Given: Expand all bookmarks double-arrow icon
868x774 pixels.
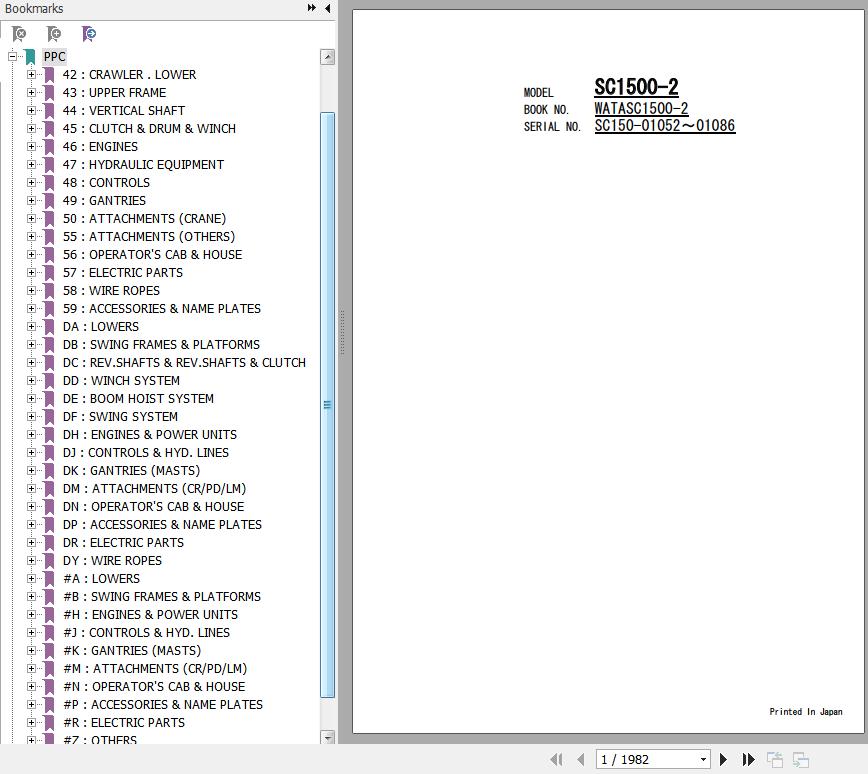Looking at the screenshot, I should pos(312,8).
